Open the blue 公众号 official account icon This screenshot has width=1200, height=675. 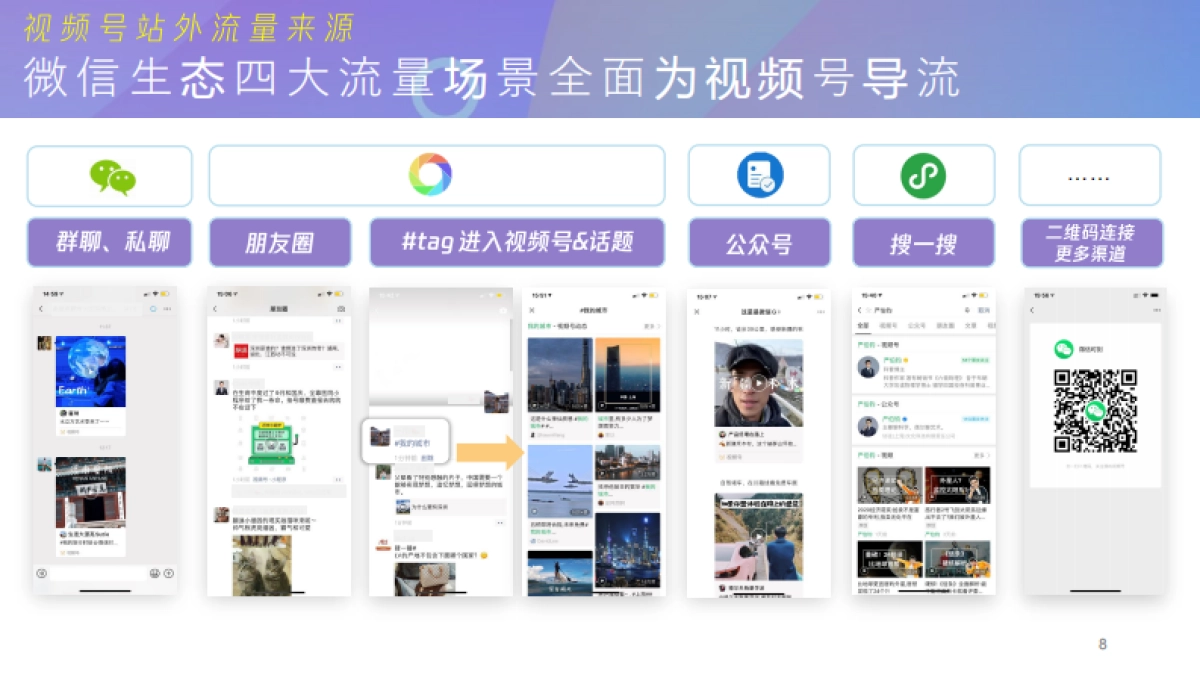click(759, 174)
